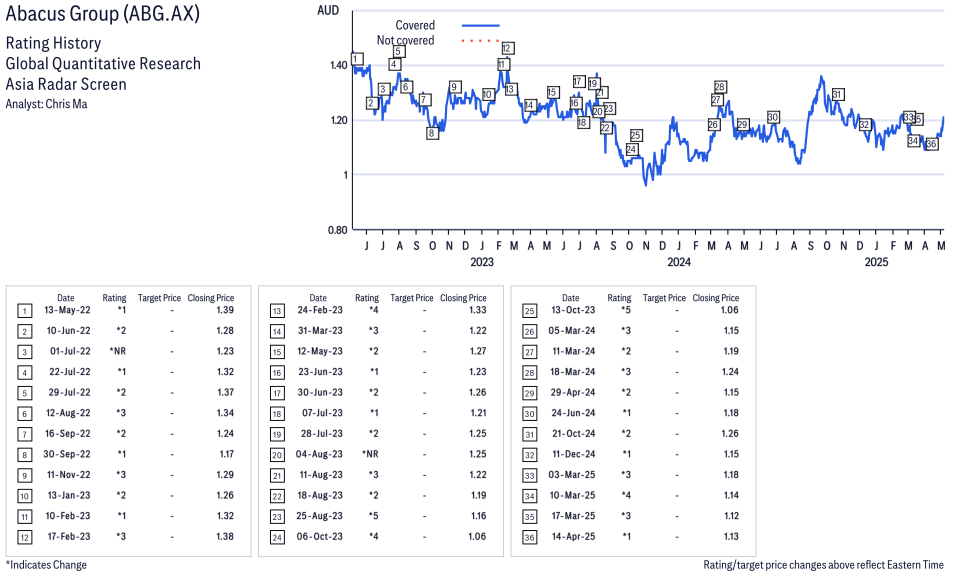
Task: Click chart marker 1 near the 1.40 line
Action: 358,59
